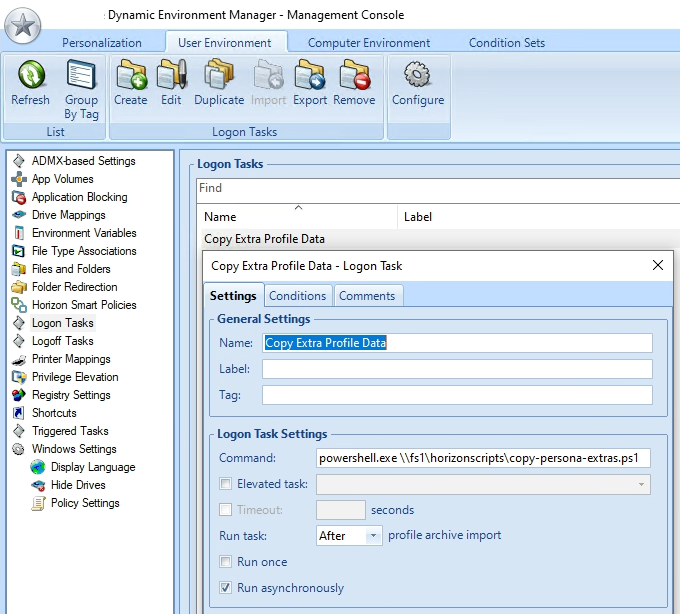The width and height of the screenshot is (680, 614).
Task: Click the Application Blocking icon
Action: pyautogui.click(x=19, y=197)
